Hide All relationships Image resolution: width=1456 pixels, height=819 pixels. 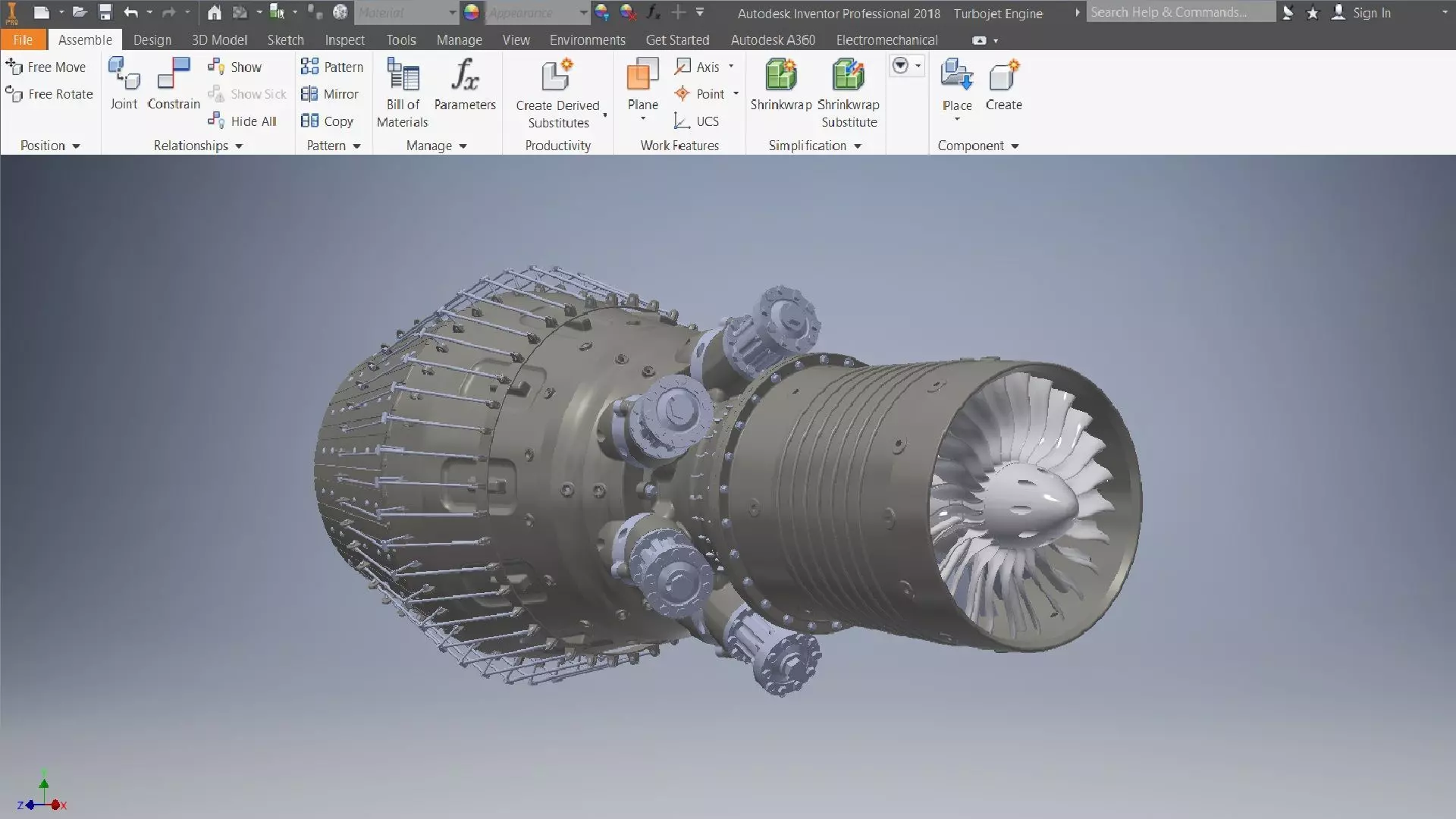(x=242, y=121)
